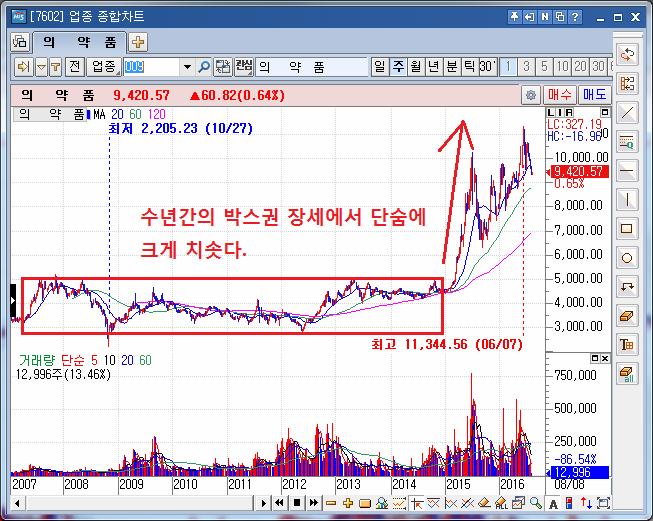Screen dimensions: 653x521
Task: Click the magnifier search icon beside code field
Action: click(x=204, y=67)
